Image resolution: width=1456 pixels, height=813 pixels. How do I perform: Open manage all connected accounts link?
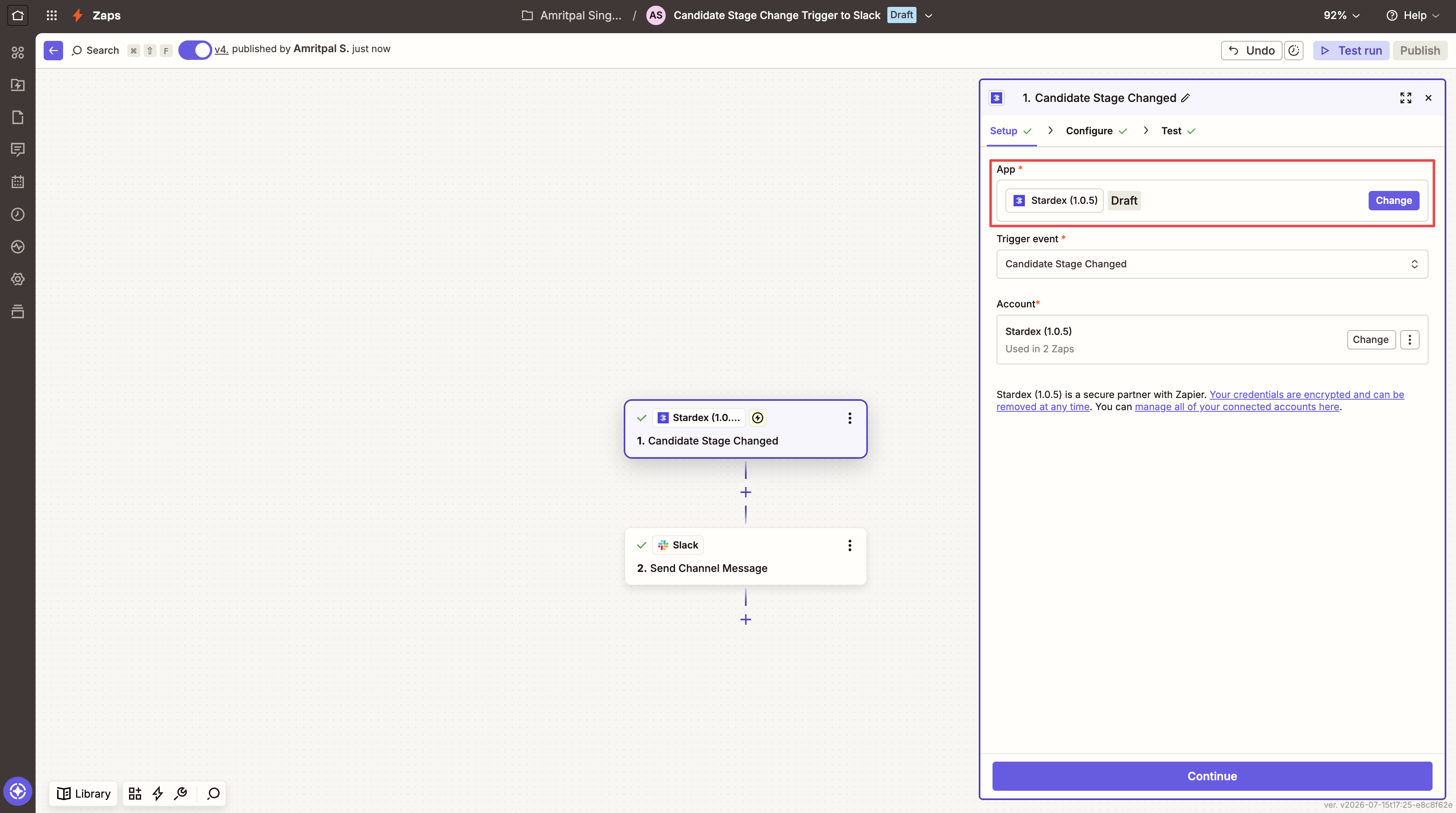(x=1237, y=406)
